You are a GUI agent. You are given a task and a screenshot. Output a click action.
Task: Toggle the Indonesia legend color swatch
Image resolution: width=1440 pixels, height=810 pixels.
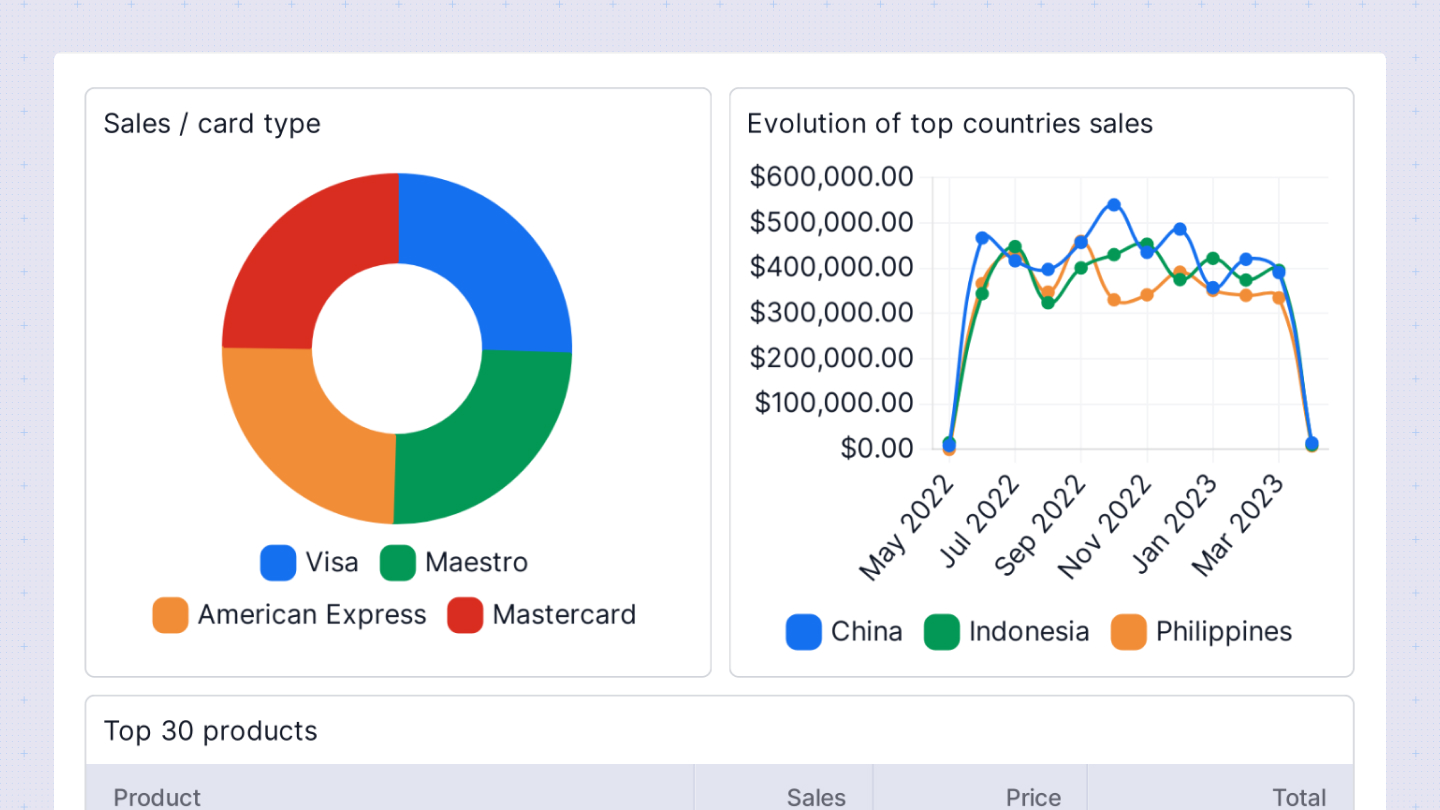[941, 632]
